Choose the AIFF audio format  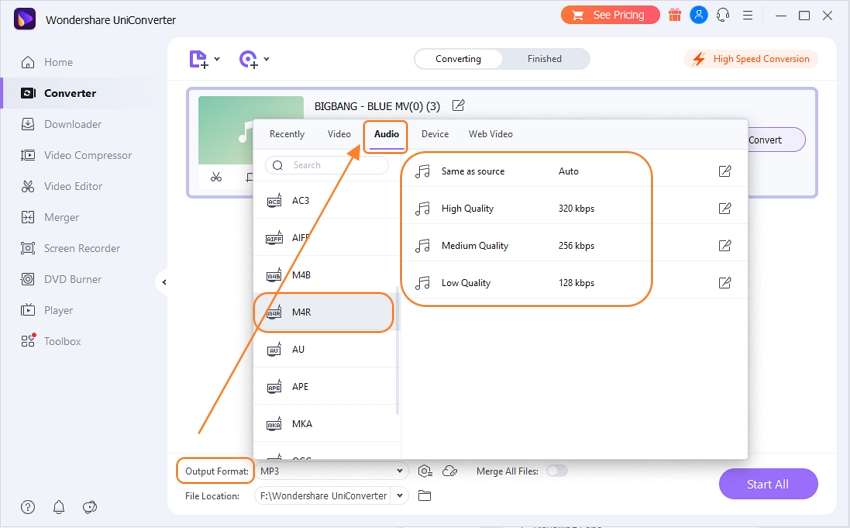(x=326, y=237)
